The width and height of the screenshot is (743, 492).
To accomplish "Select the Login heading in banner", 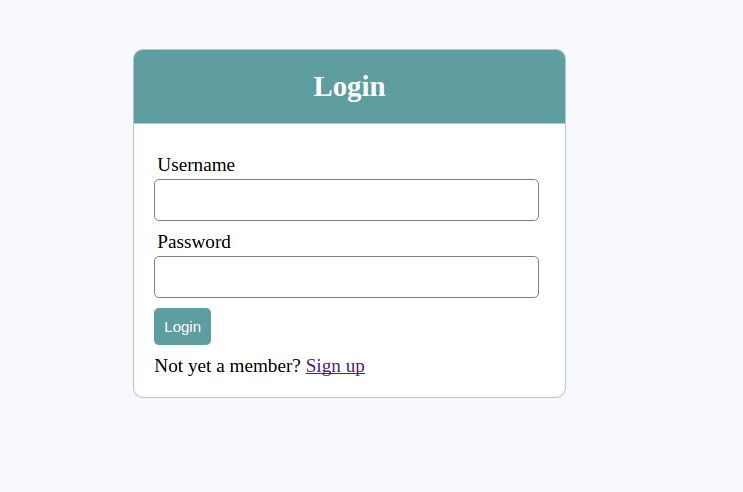I will pos(350,87).
